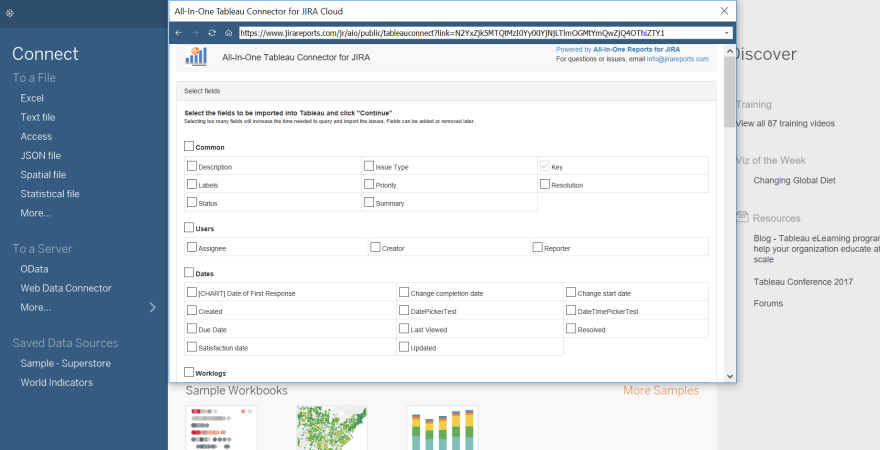This screenshot has height=450, width=880.
Task: Select Date of First Response checkbox
Action: (x=192, y=292)
